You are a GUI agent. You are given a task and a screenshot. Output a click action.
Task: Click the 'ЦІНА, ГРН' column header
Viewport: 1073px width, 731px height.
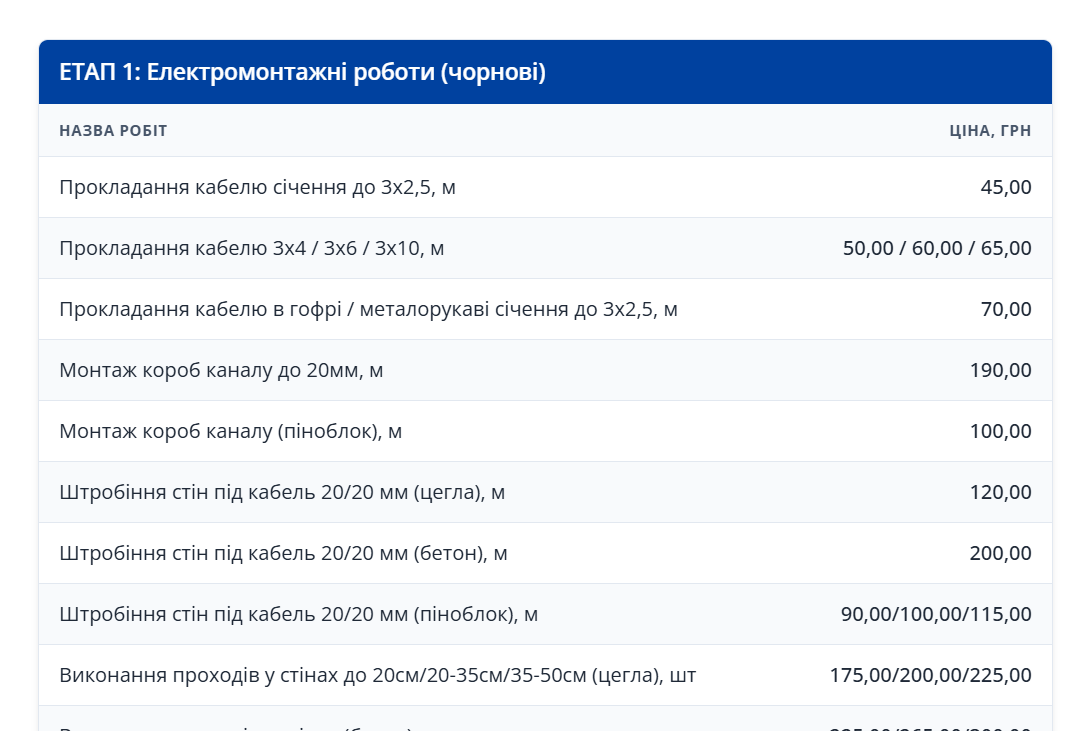pyautogui.click(x=990, y=131)
